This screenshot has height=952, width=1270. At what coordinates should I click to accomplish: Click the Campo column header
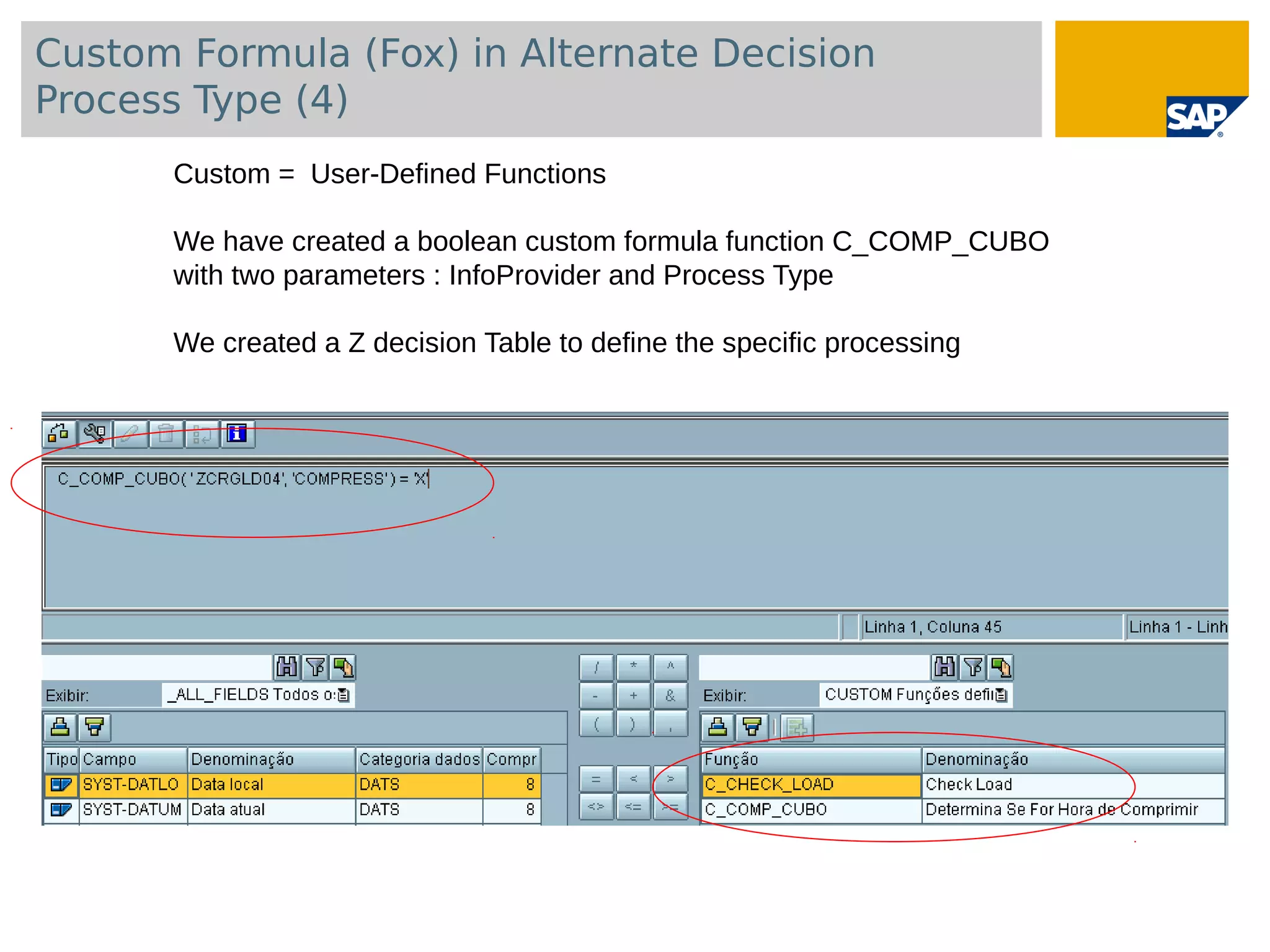click(133, 760)
